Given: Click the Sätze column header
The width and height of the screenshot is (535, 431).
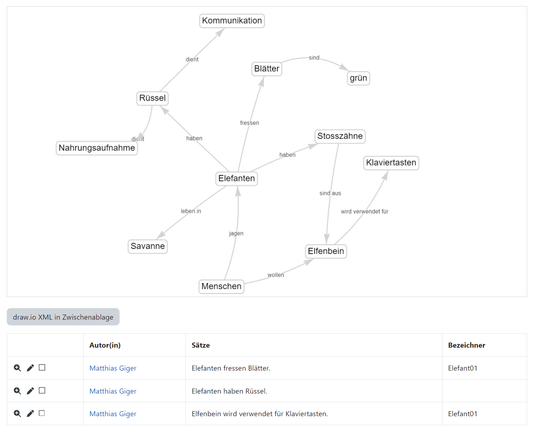Looking at the screenshot, I should click(x=201, y=345).
